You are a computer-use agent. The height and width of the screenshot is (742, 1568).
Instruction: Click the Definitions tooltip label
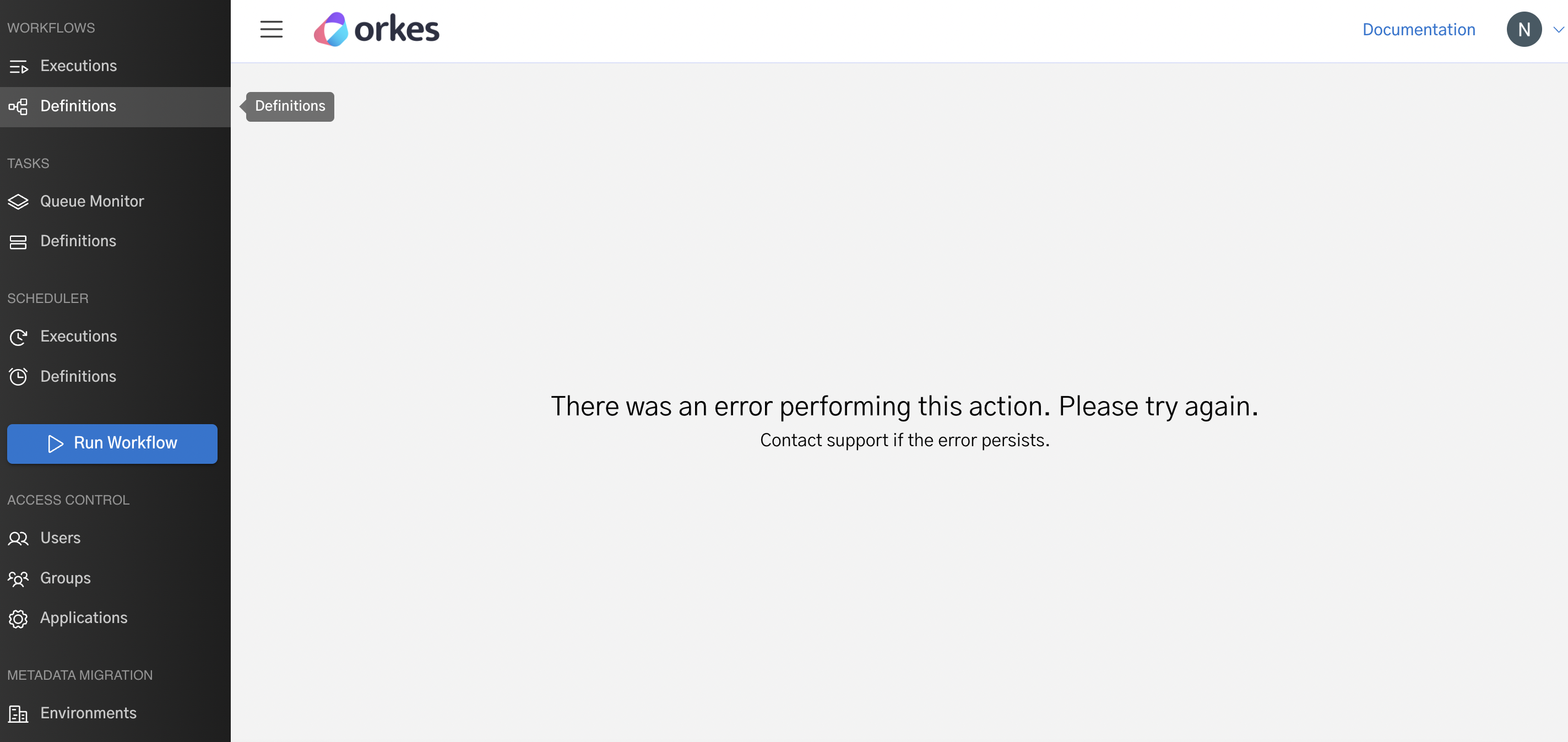pyautogui.click(x=289, y=106)
